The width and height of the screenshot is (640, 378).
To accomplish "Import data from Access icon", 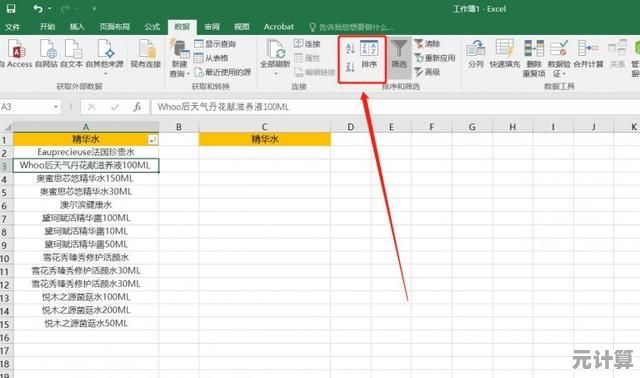I will tap(16, 53).
